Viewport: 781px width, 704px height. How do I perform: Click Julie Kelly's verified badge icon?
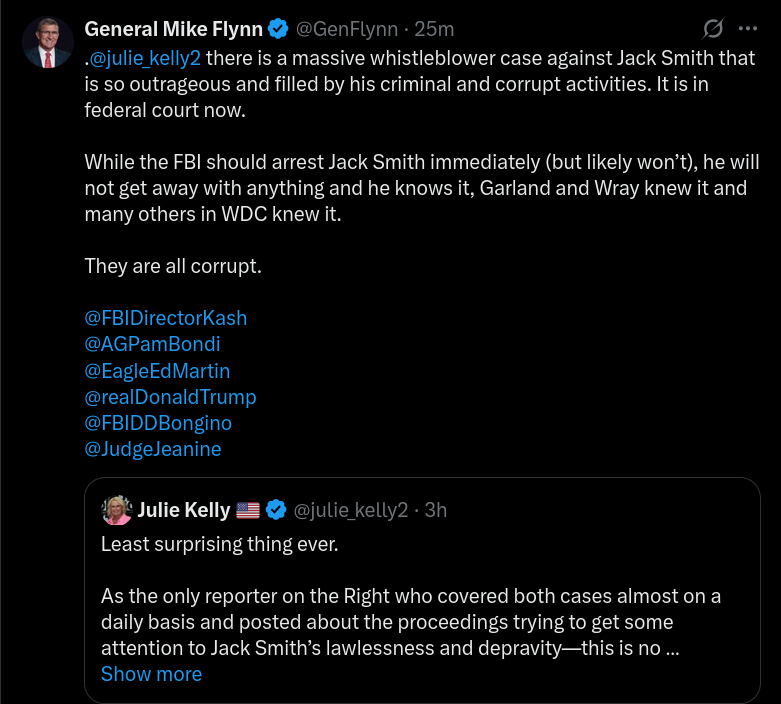pos(276,510)
